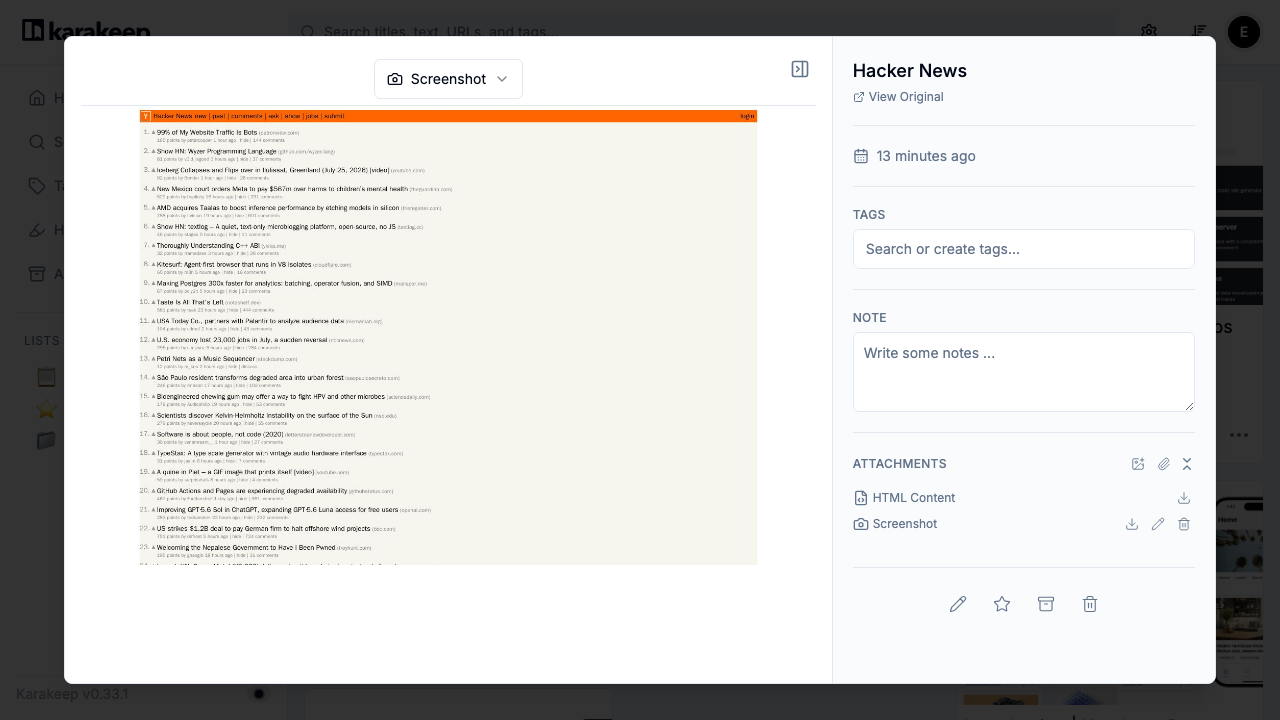1280x720 pixels.
Task: Toggle the dark mode switch near version text
Action: pyautogui.click(x=259, y=694)
